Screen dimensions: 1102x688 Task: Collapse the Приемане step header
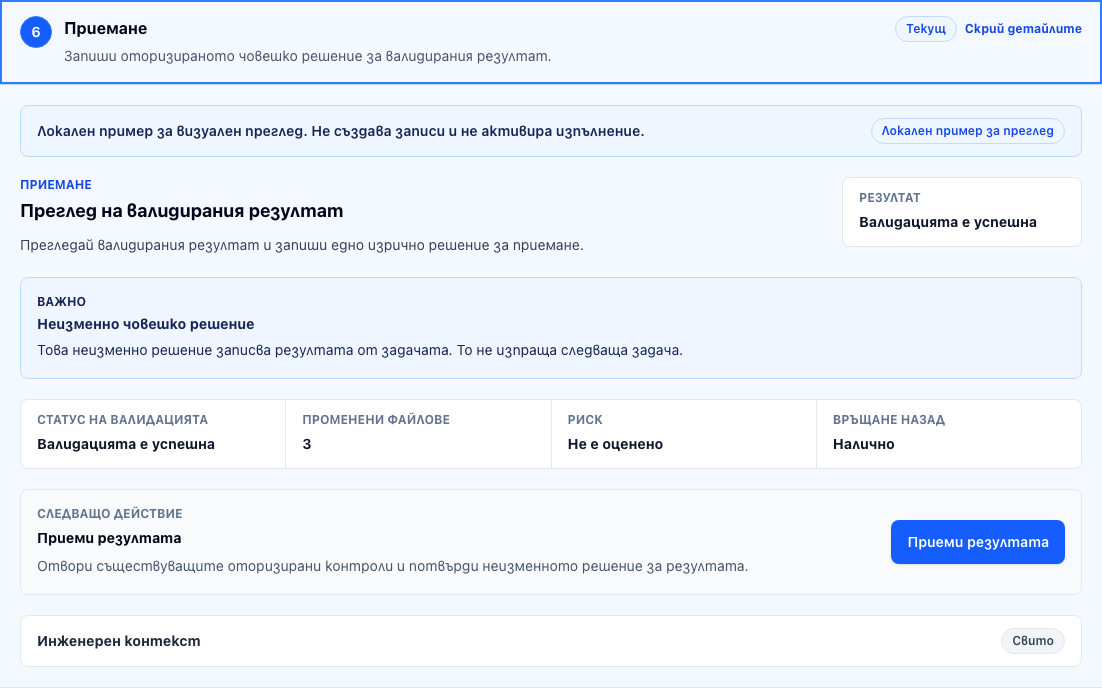pyautogui.click(x=550, y=42)
